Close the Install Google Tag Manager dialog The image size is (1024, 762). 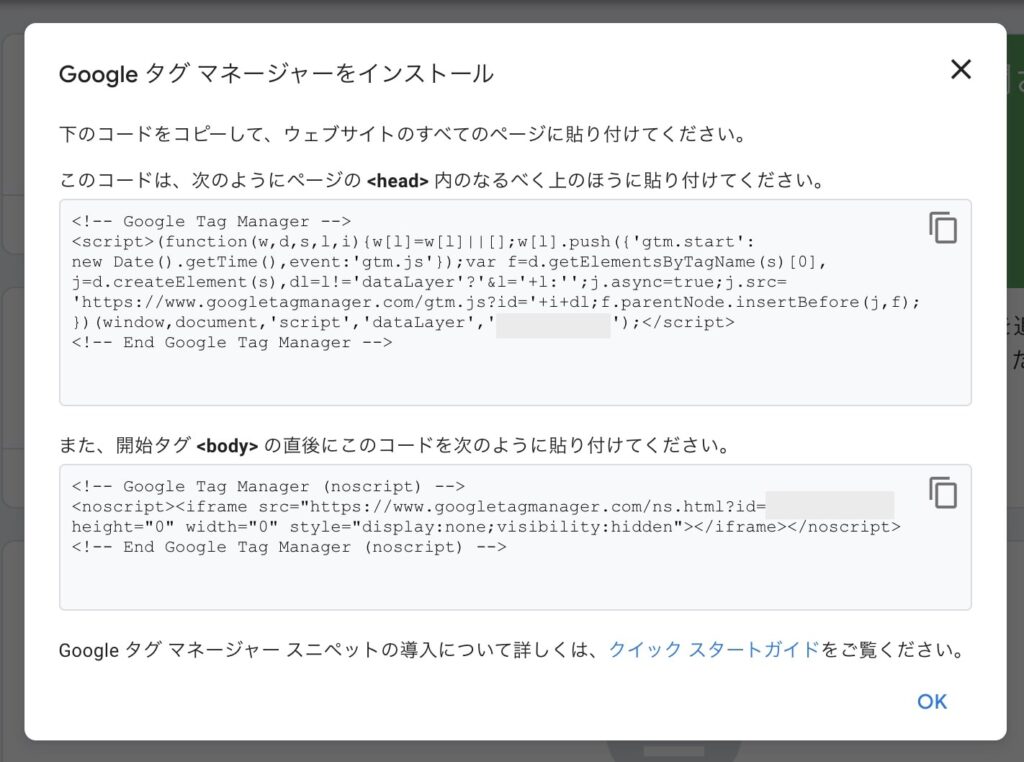tap(961, 69)
